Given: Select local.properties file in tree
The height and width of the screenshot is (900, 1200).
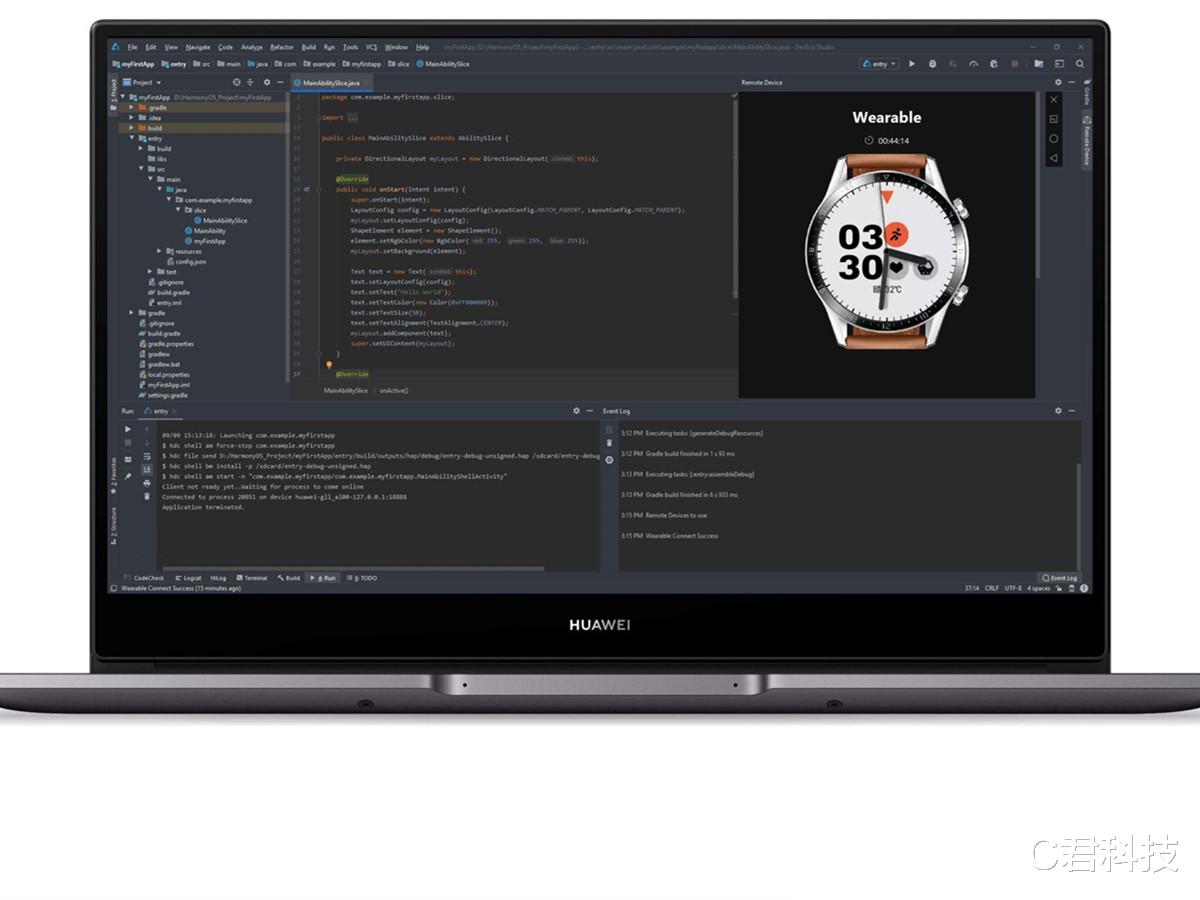Looking at the screenshot, I should (x=163, y=375).
